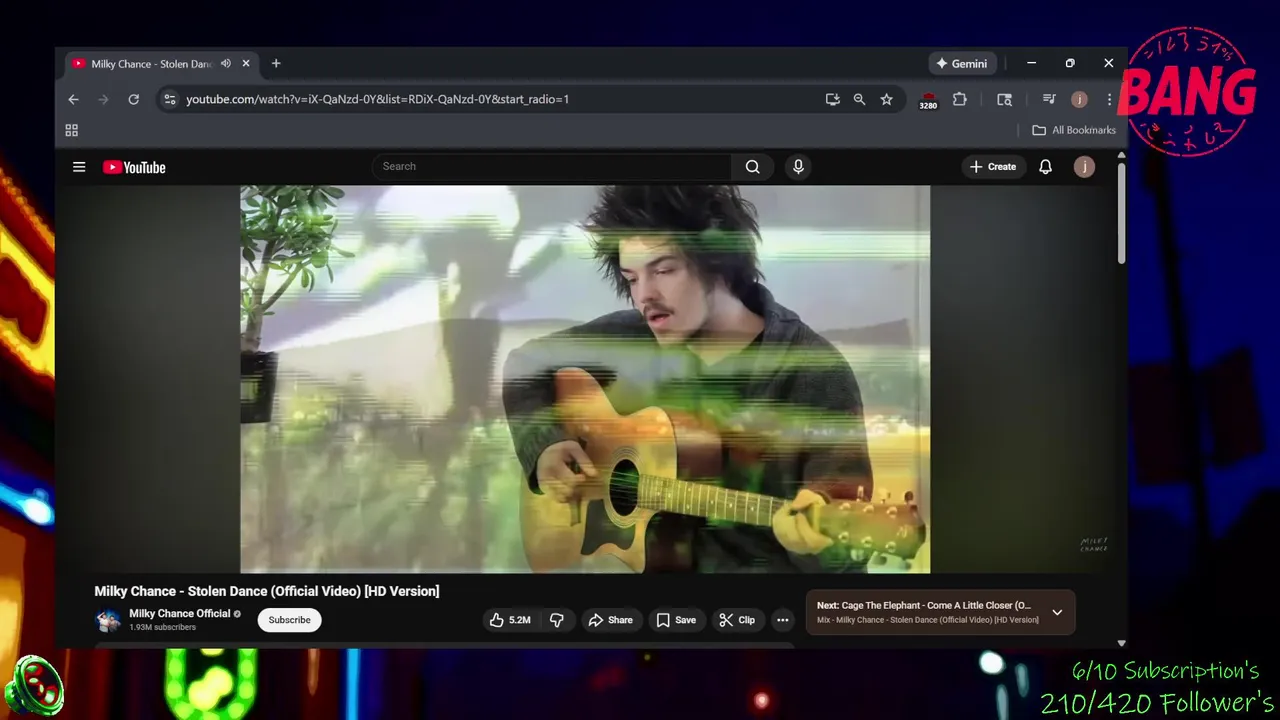Pause the Stolen Dance video player

[585, 379]
